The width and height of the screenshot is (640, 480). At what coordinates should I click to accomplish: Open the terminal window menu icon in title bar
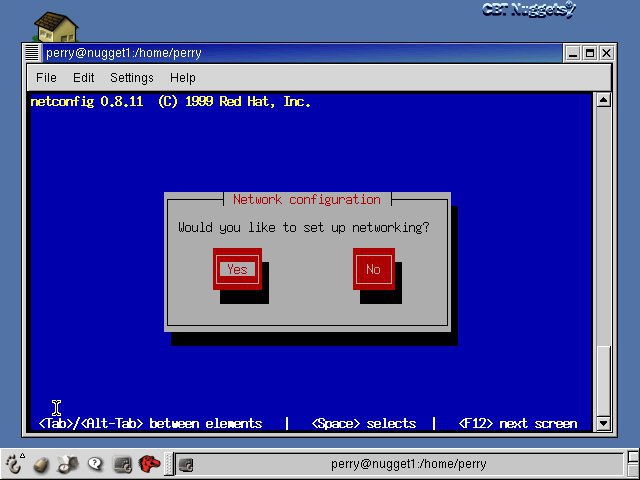tap(32, 53)
